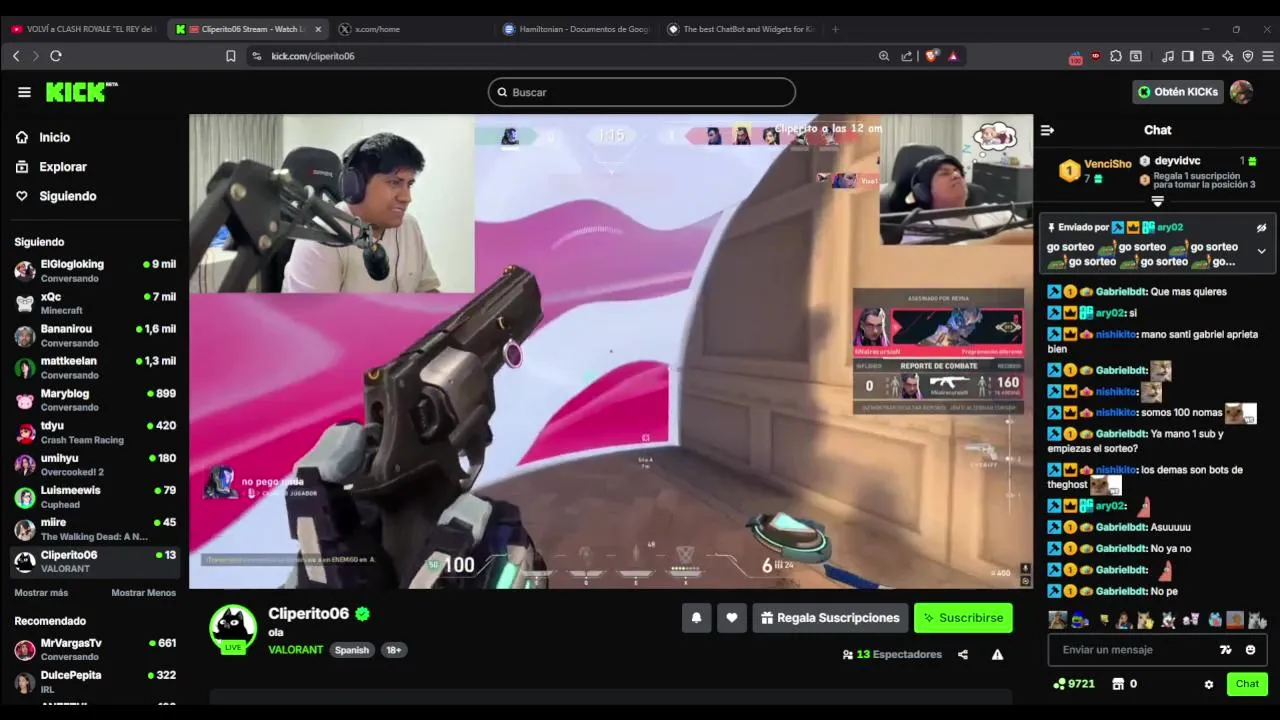Image resolution: width=1280 pixels, height=720 pixels.
Task: Open umihyu channel in the following list
Action: 95,464
